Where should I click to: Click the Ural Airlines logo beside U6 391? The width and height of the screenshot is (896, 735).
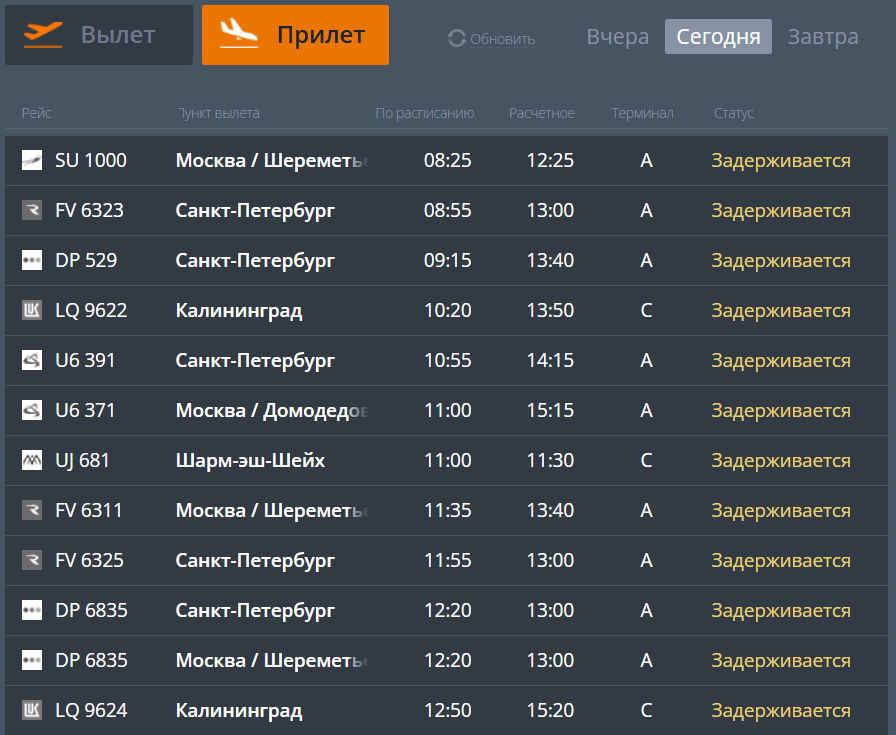(x=32, y=360)
